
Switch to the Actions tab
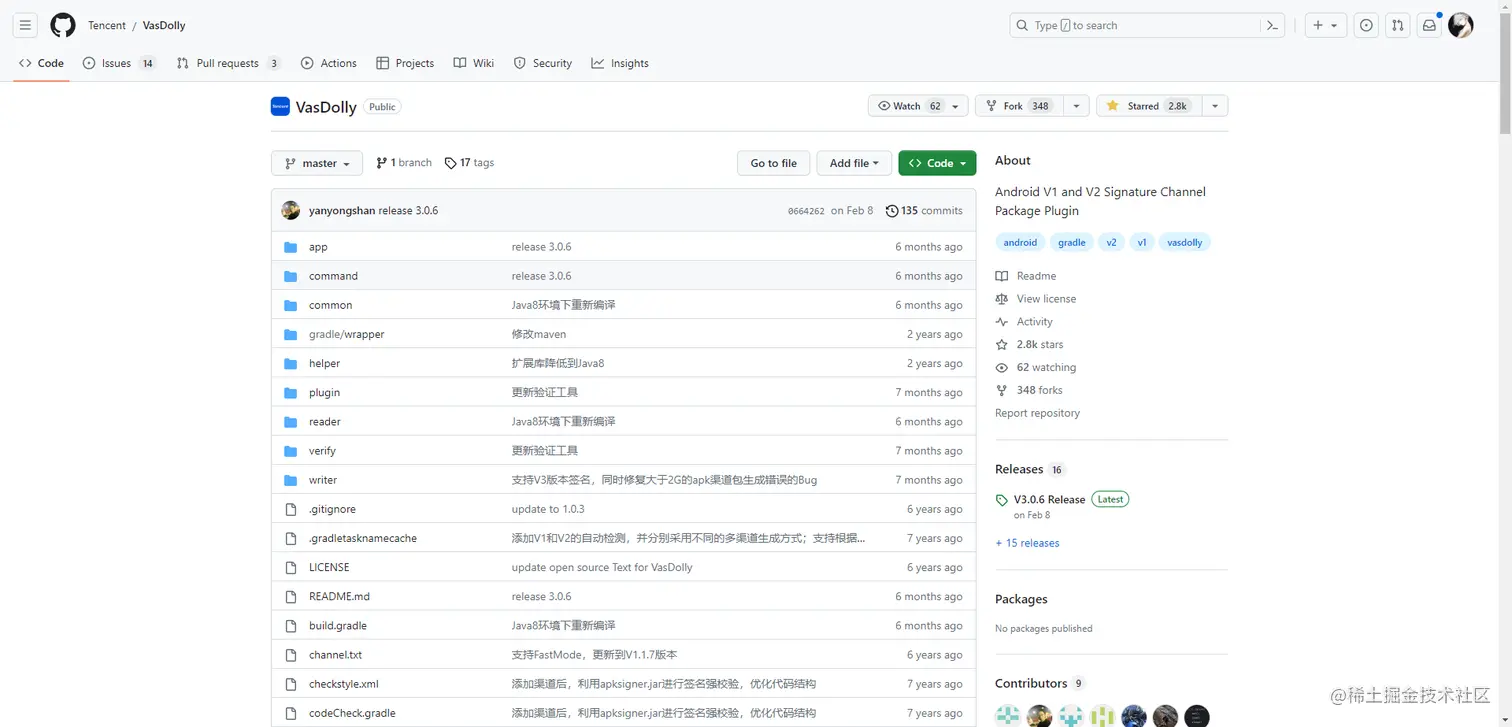tap(329, 63)
